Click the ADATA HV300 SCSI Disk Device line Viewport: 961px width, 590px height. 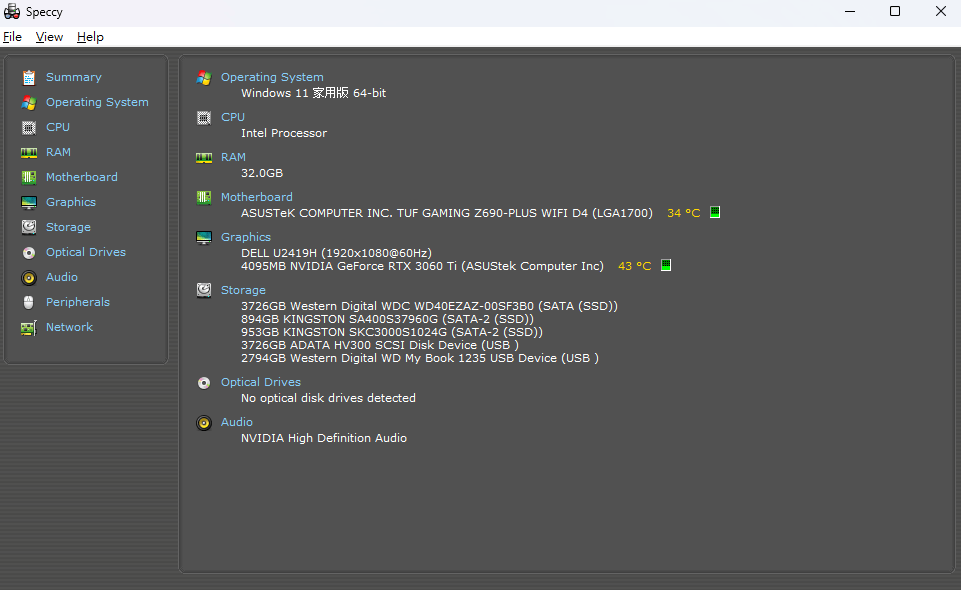(380, 345)
